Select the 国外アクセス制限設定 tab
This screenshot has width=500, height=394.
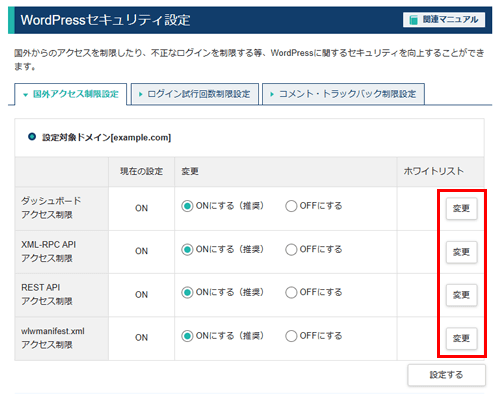(x=71, y=94)
